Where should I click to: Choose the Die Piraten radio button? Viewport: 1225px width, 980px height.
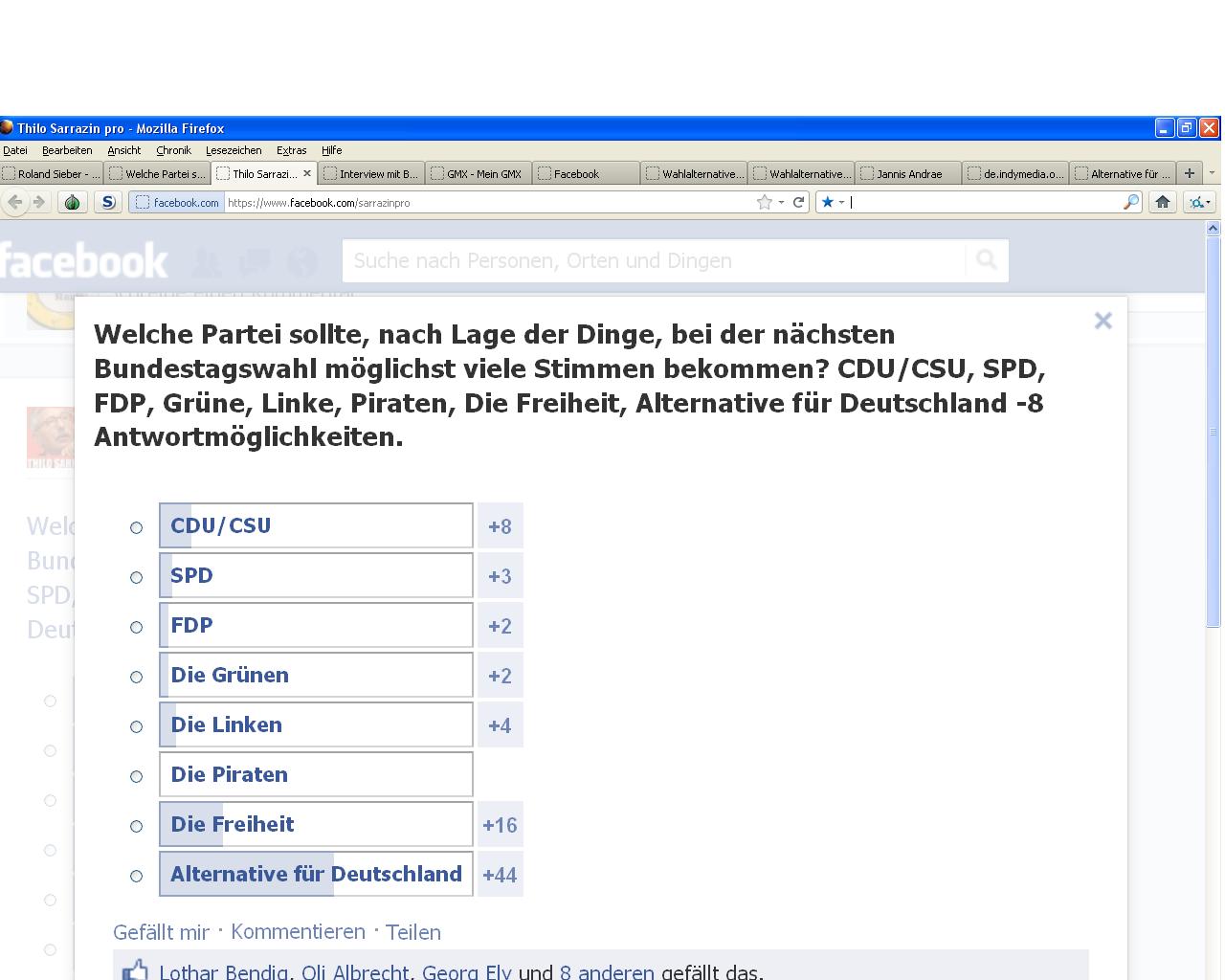pyautogui.click(x=137, y=776)
